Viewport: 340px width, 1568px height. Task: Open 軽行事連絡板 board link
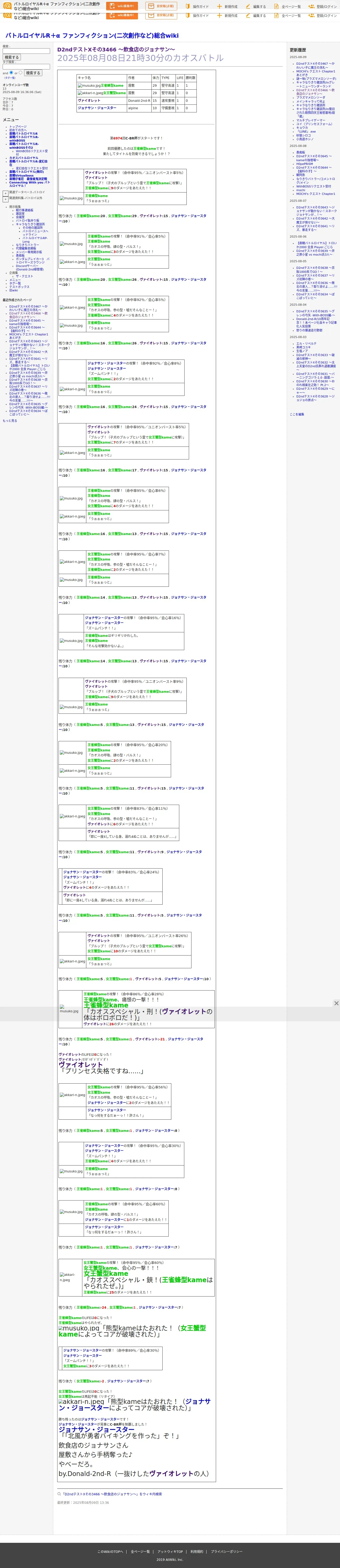24,210
